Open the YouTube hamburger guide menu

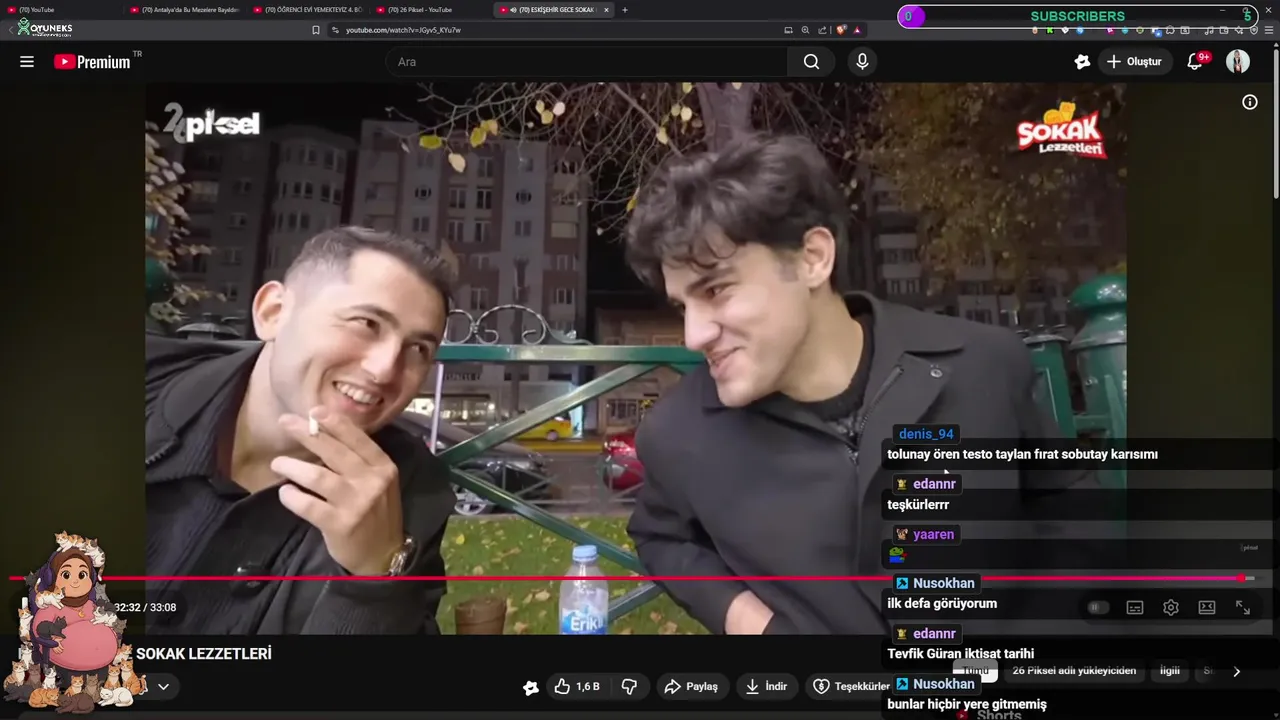(27, 62)
